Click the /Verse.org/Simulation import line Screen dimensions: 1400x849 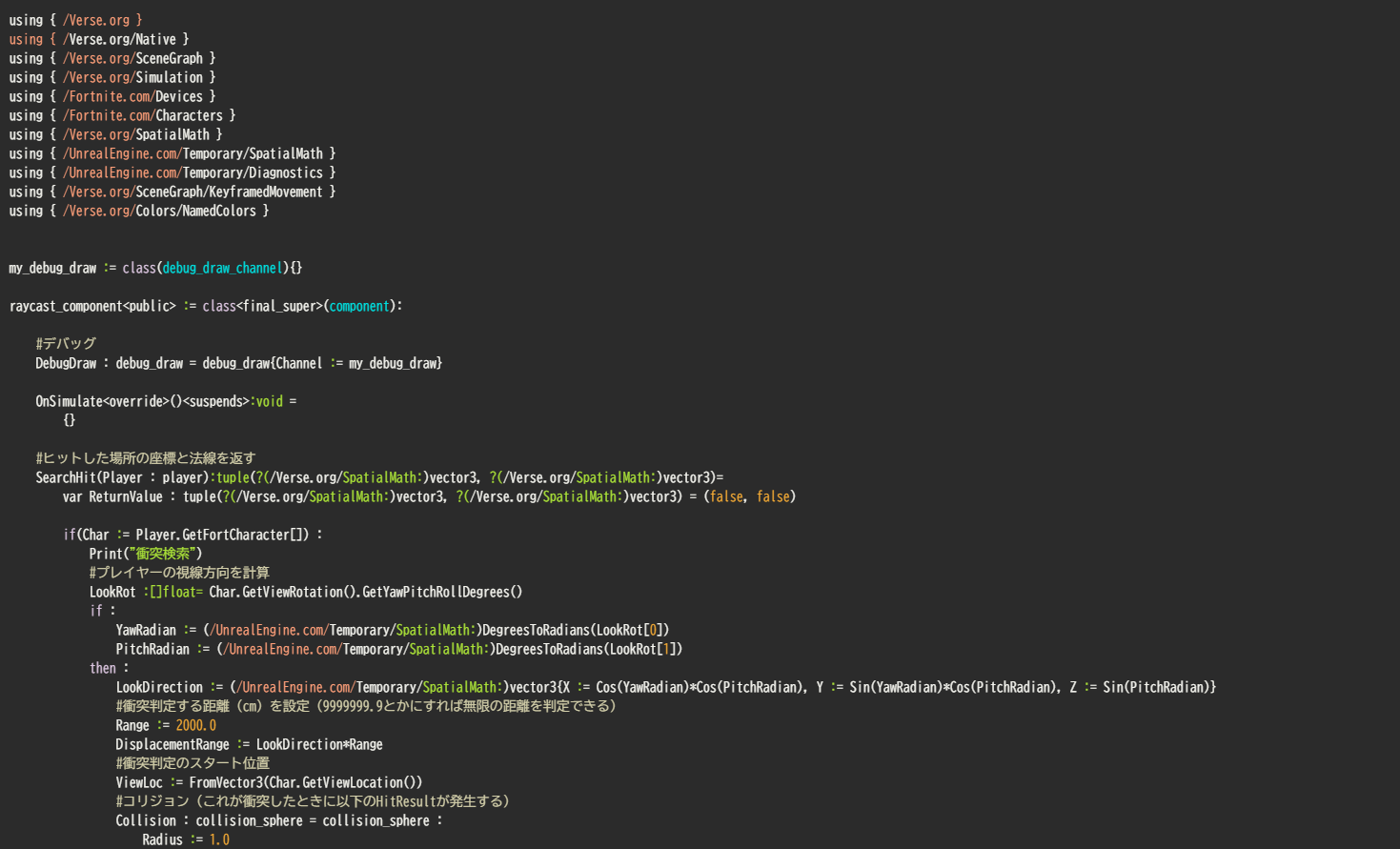112,77
